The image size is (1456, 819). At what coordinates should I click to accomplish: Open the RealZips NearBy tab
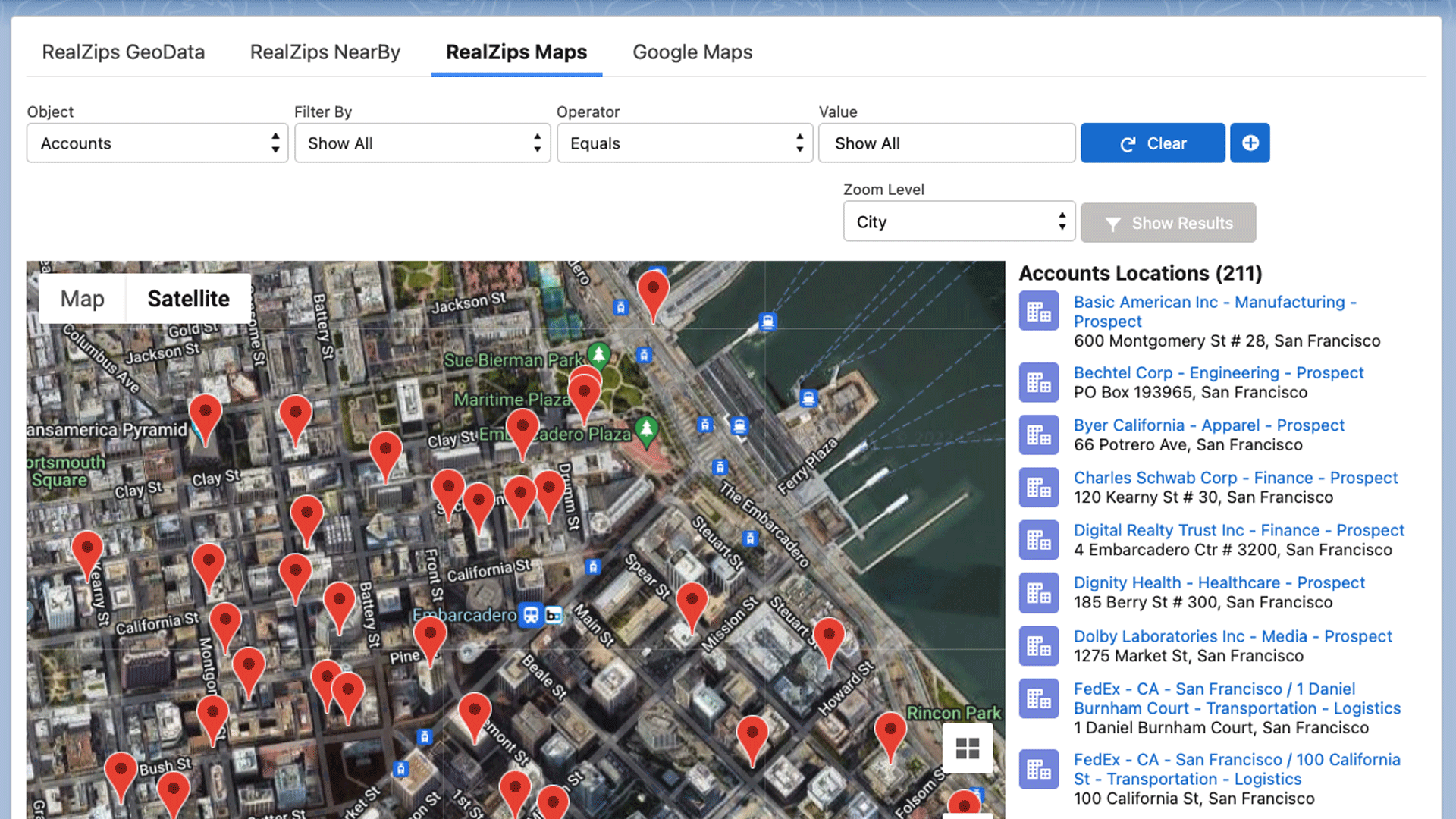pos(325,52)
